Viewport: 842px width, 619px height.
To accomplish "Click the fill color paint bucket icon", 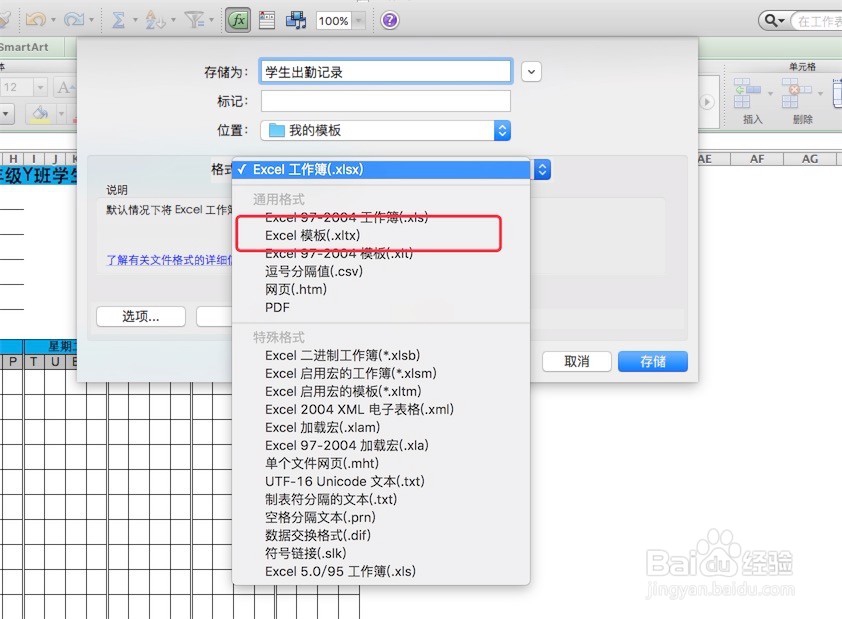I will click(41, 114).
